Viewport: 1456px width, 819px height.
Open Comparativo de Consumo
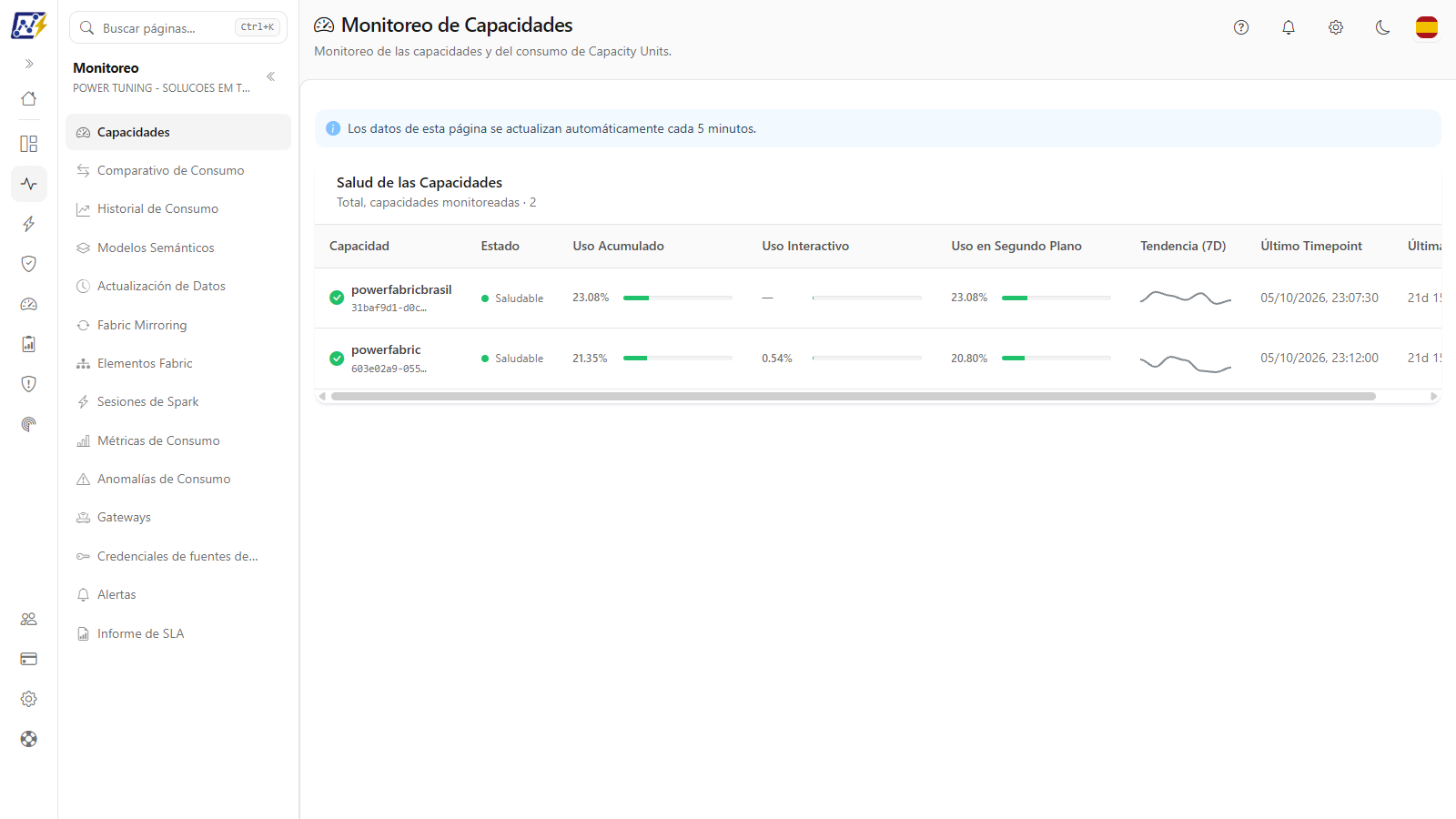[x=178, y=170]
